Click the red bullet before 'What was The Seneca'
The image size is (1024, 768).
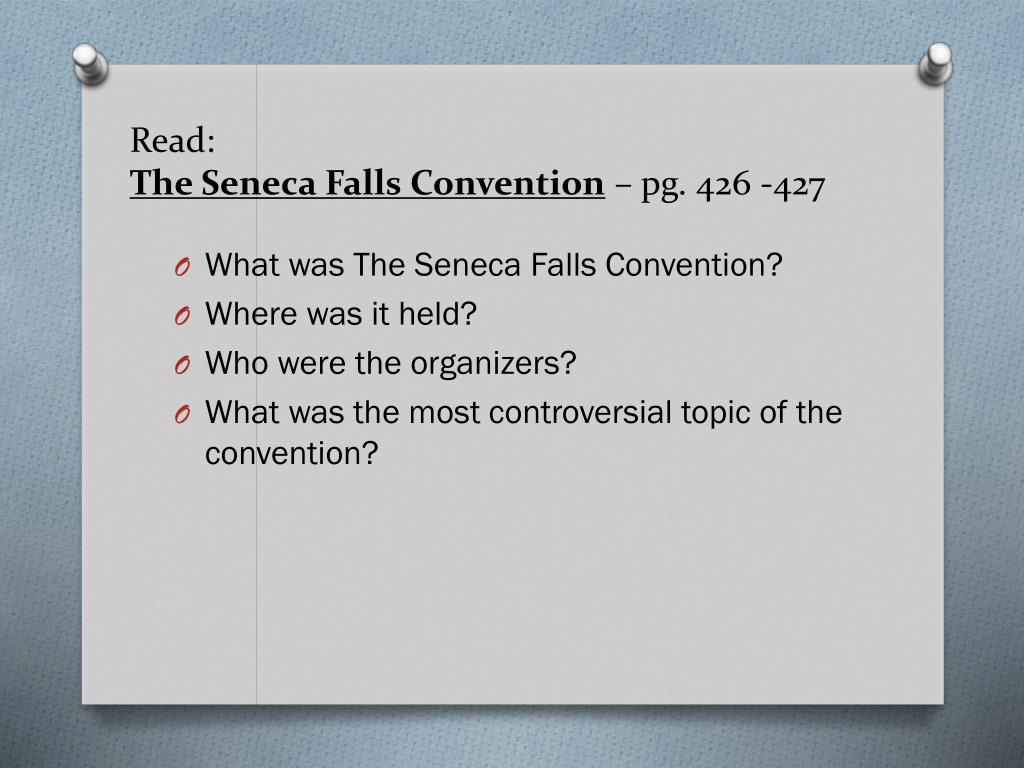182,267
